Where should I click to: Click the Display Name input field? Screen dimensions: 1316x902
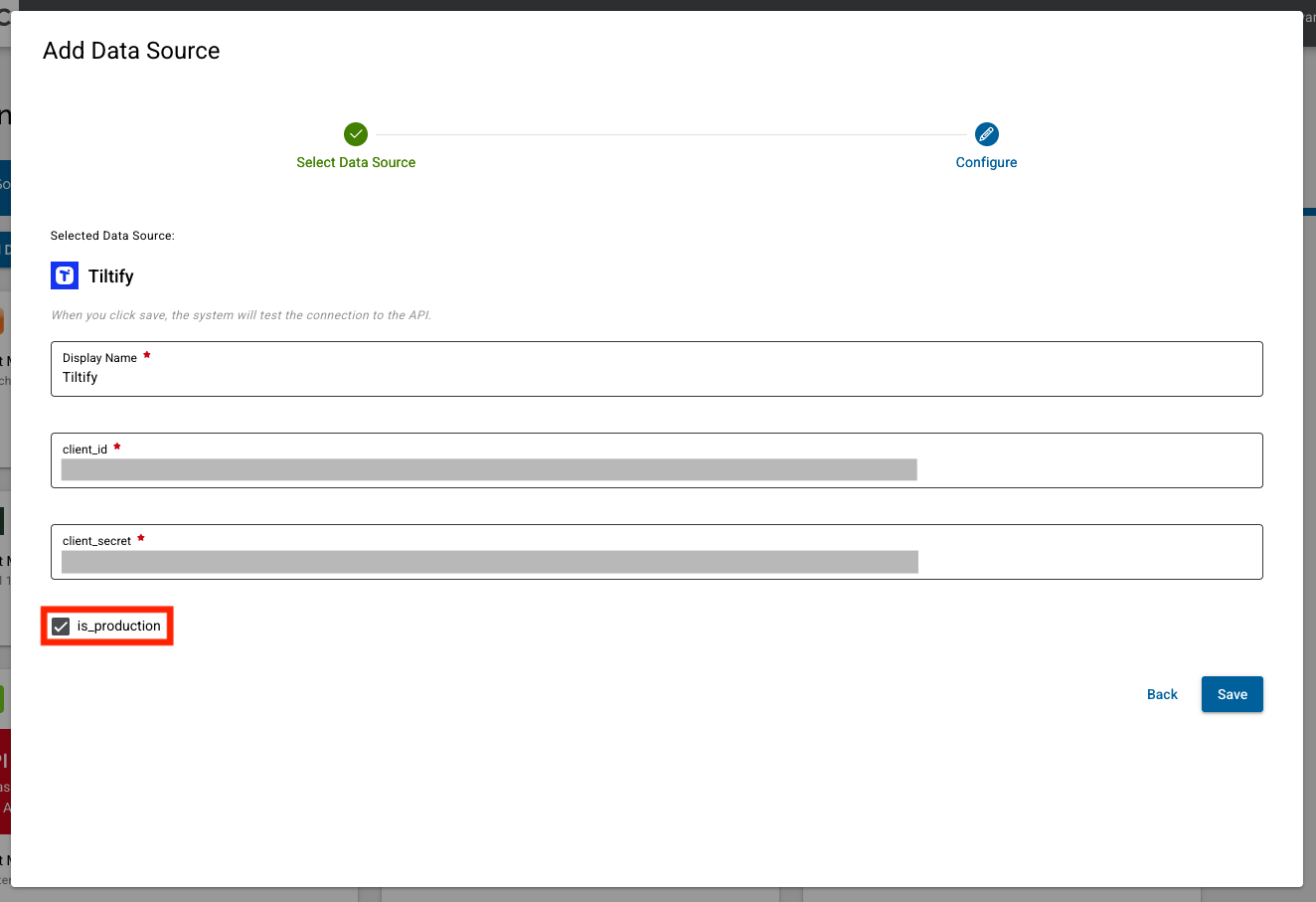(x=656, y=369)
